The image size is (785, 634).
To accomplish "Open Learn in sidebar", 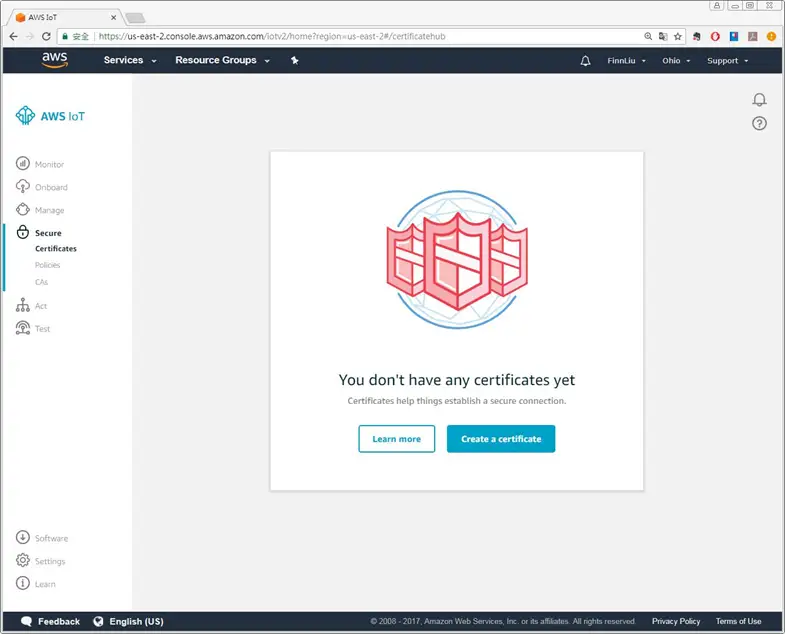I will point(45,584).
